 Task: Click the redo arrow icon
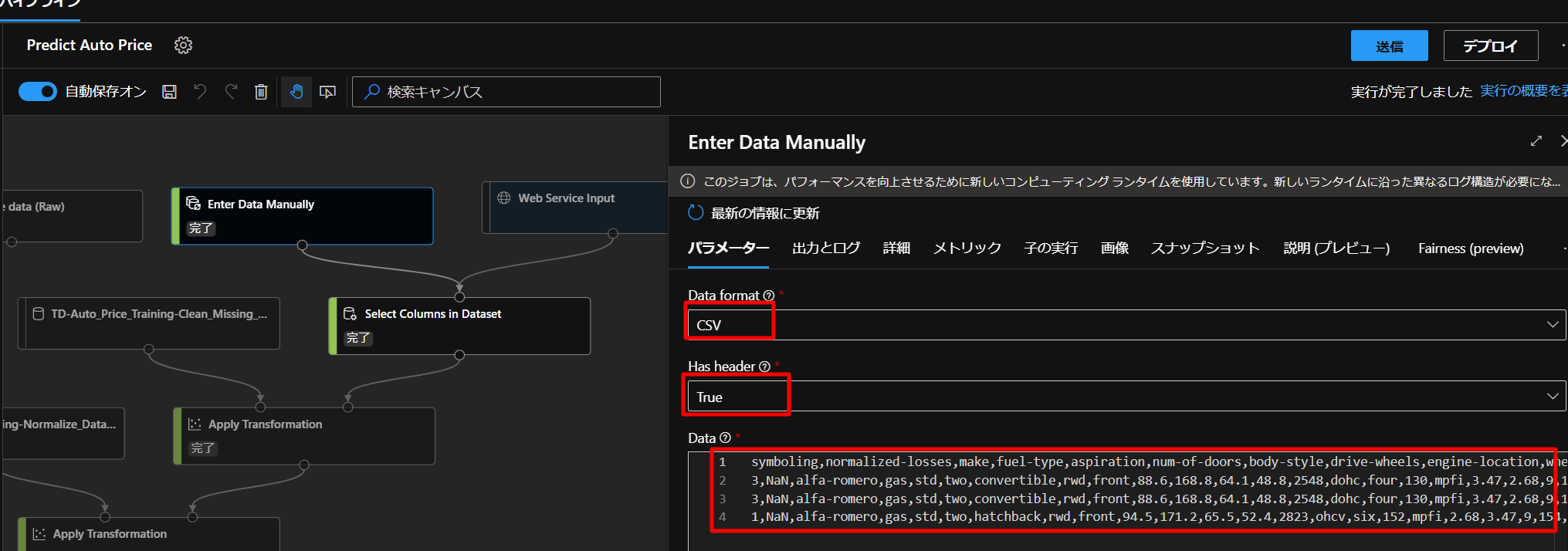[x=231, y=92]
